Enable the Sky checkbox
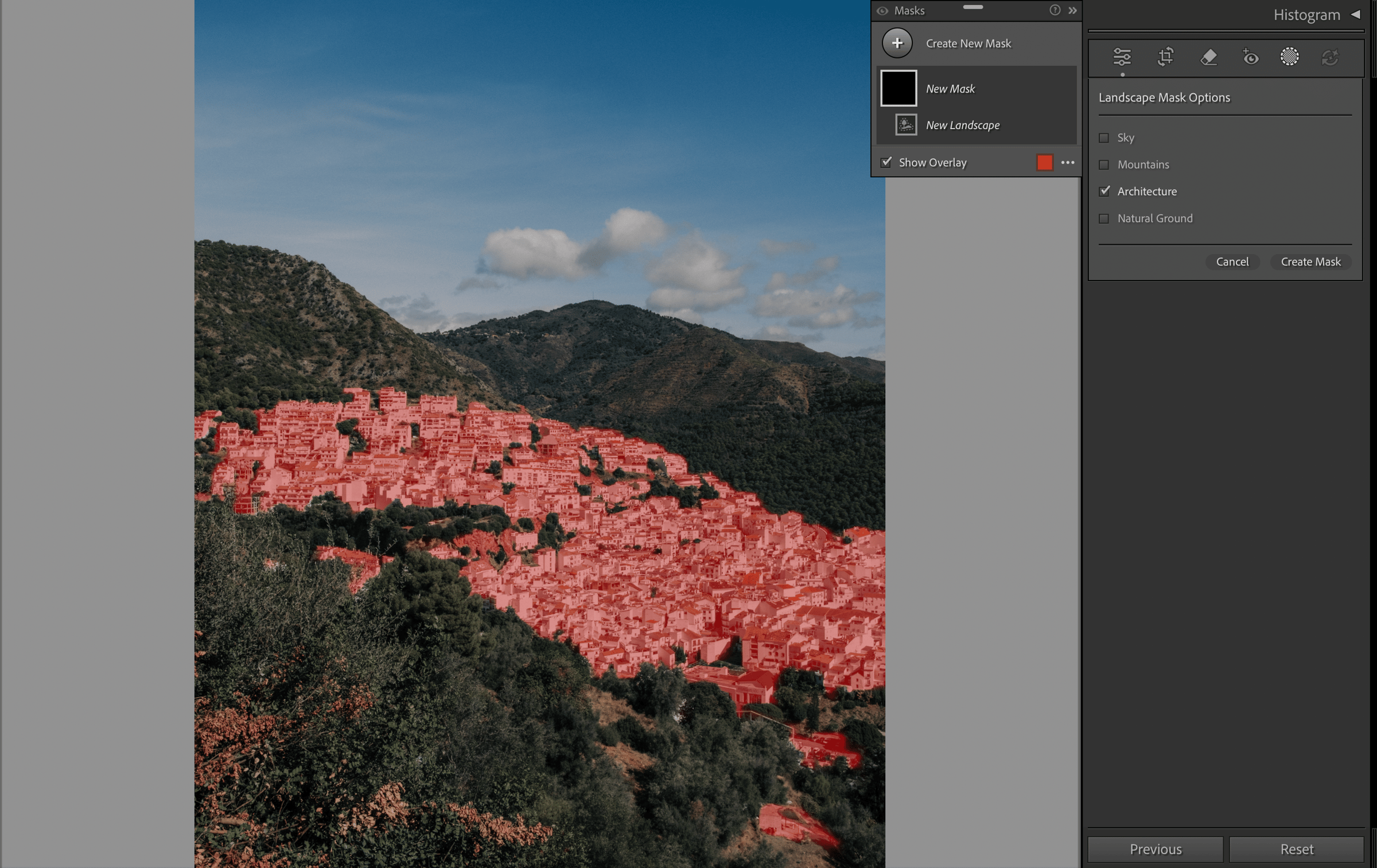The image size is (1377, 868). point(1104,138)
